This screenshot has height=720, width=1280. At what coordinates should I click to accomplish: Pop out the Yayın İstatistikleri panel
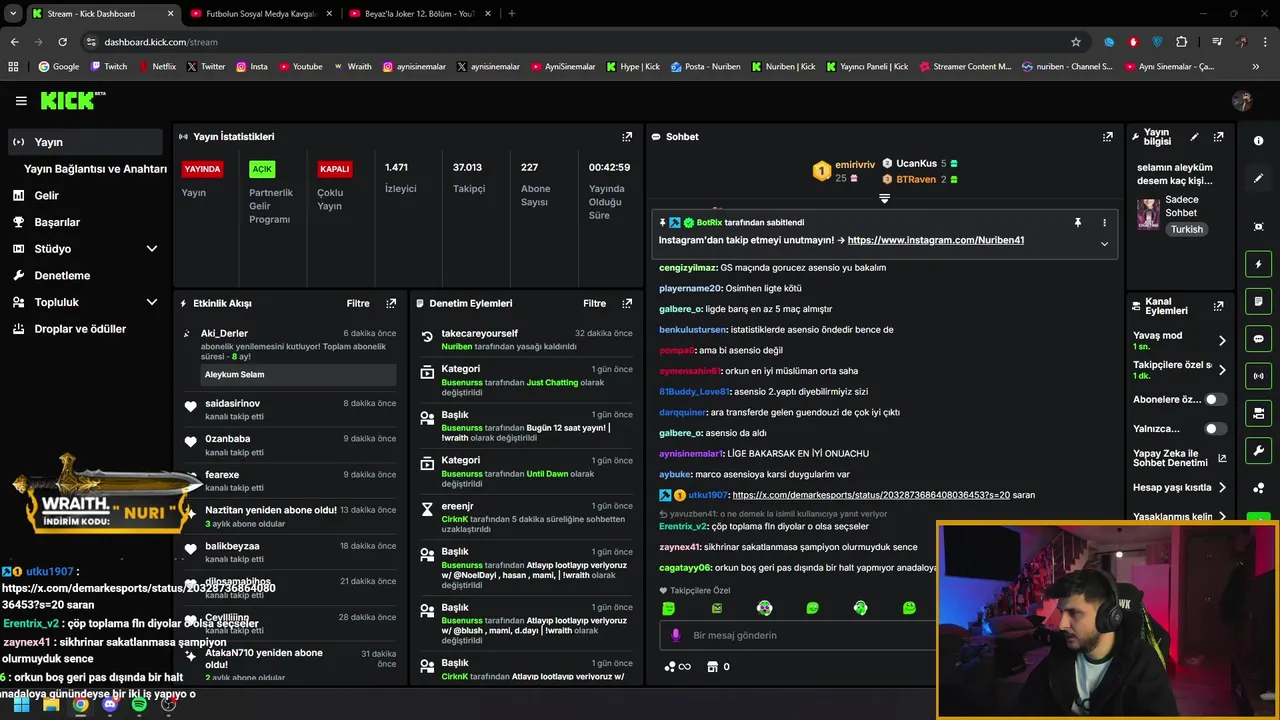click(627, 137)
